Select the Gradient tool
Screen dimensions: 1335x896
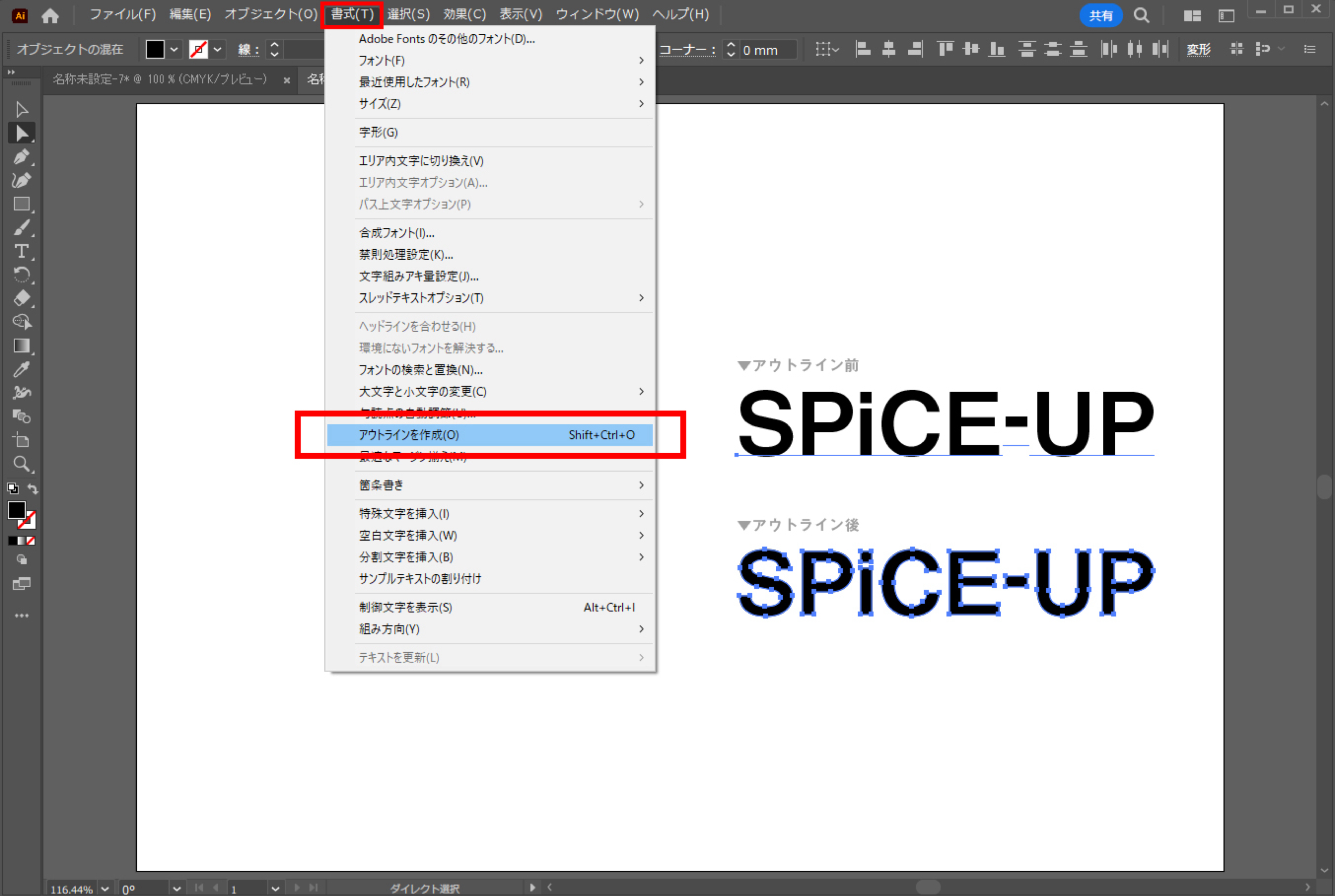[x=22, y=346]
